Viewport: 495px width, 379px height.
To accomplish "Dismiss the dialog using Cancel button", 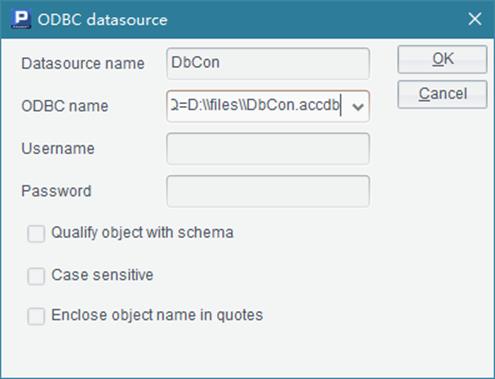I will coord(442,94).
